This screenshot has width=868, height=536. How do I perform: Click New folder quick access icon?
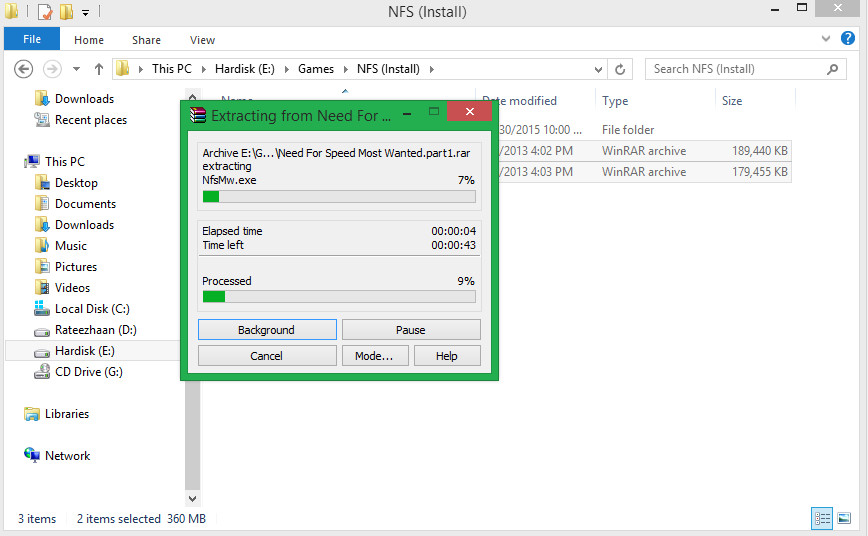click(x=66, y=11)
